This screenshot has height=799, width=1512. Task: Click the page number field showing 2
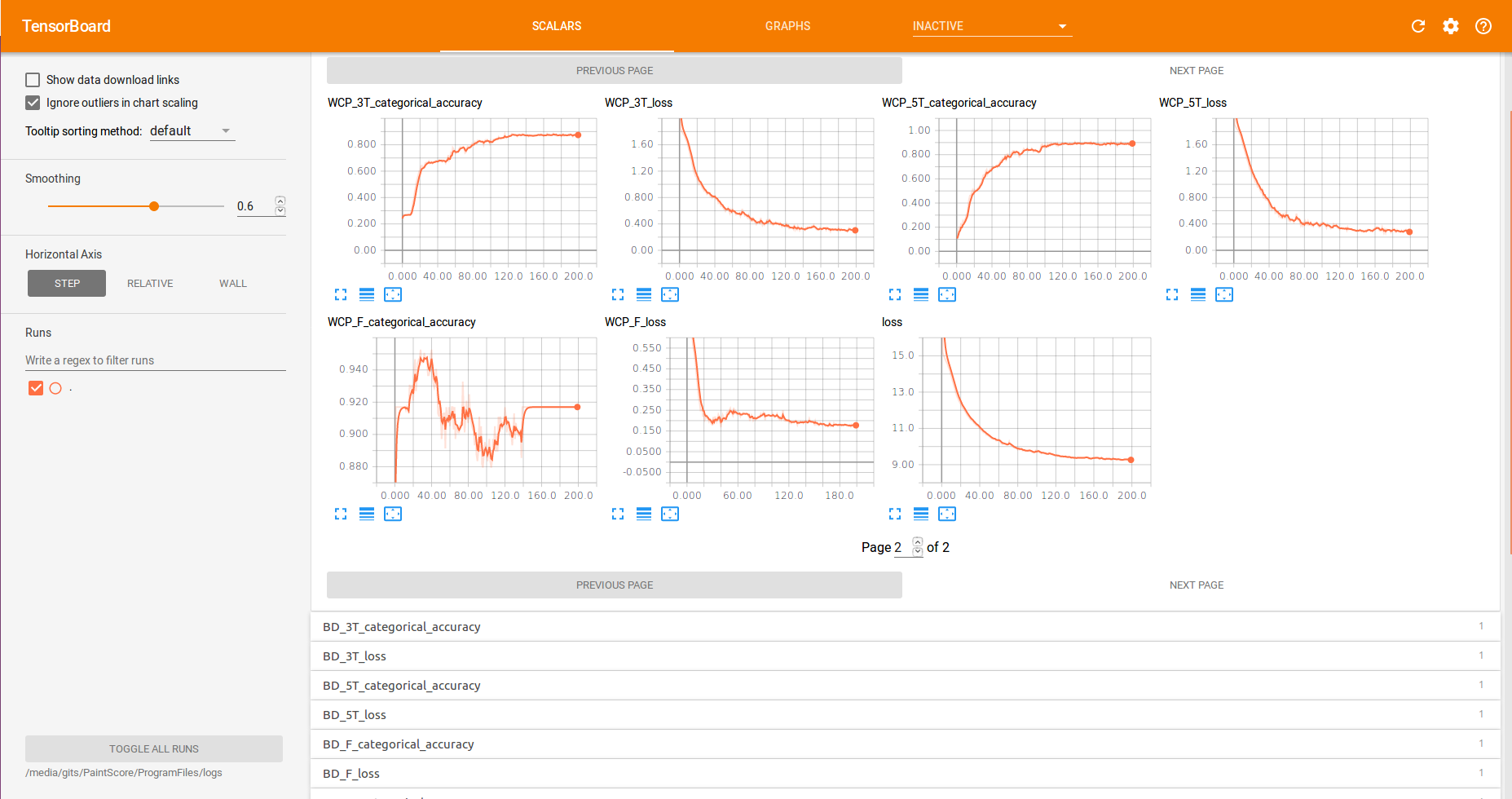tap(902, 547)
